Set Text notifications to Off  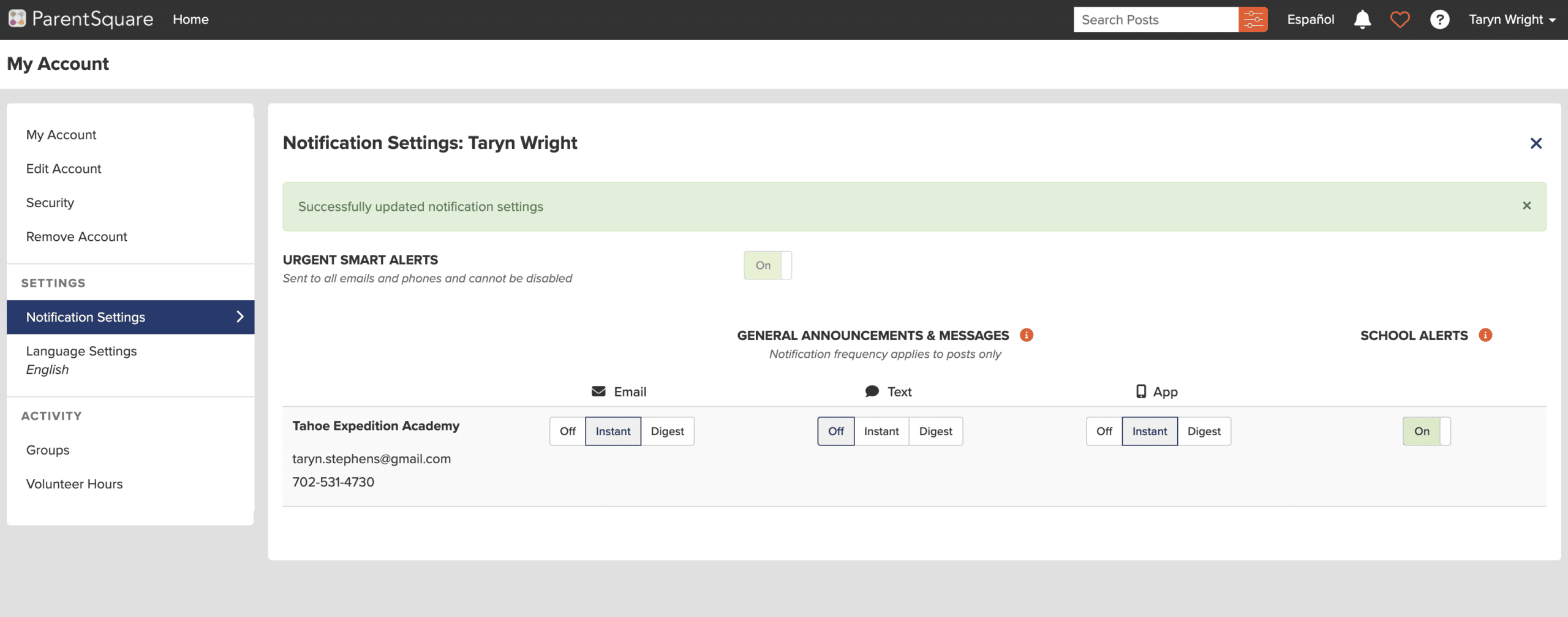tap(836, 431)
